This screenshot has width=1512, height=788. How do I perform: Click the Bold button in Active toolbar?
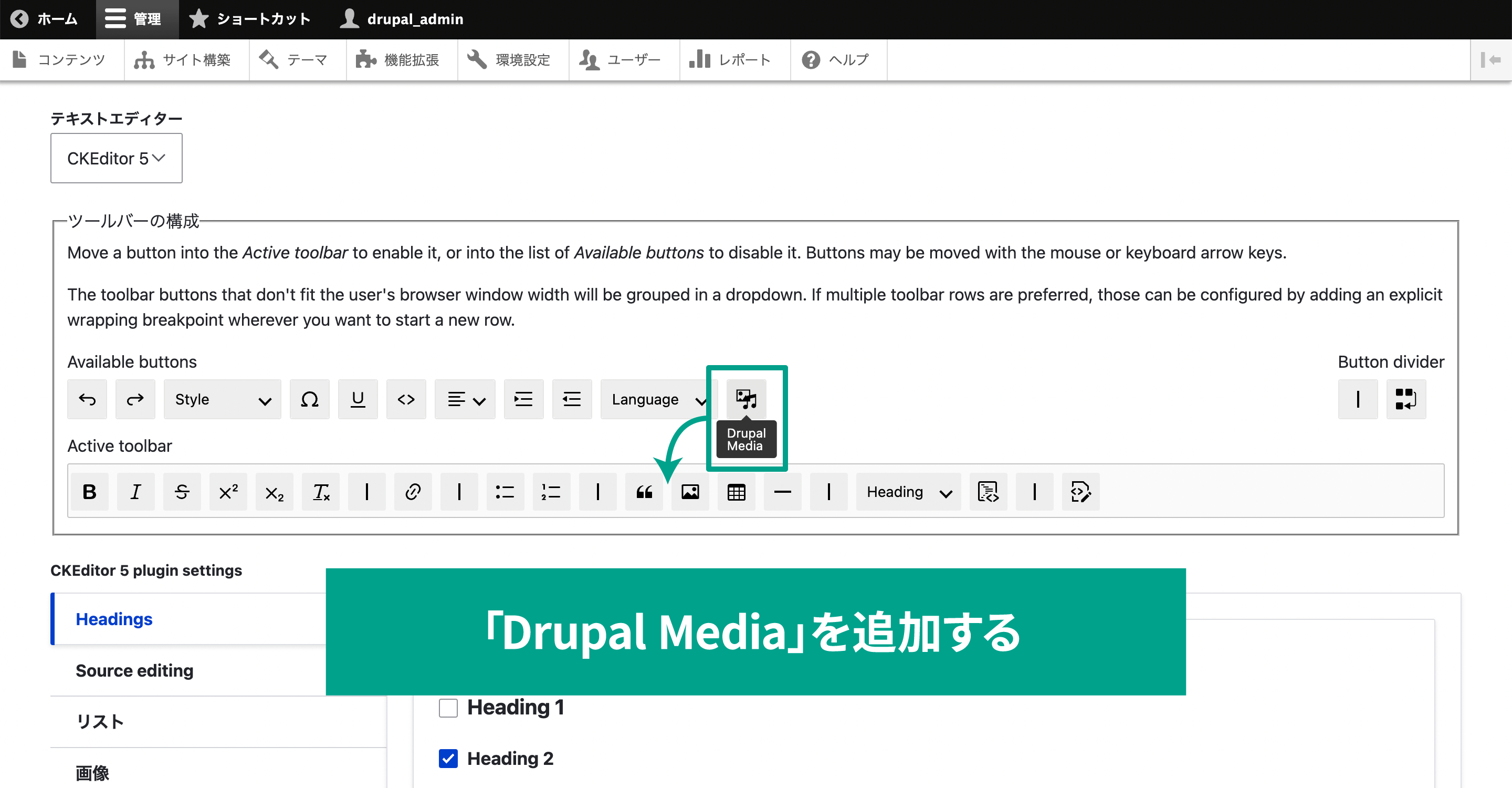[x=89, y=492]
